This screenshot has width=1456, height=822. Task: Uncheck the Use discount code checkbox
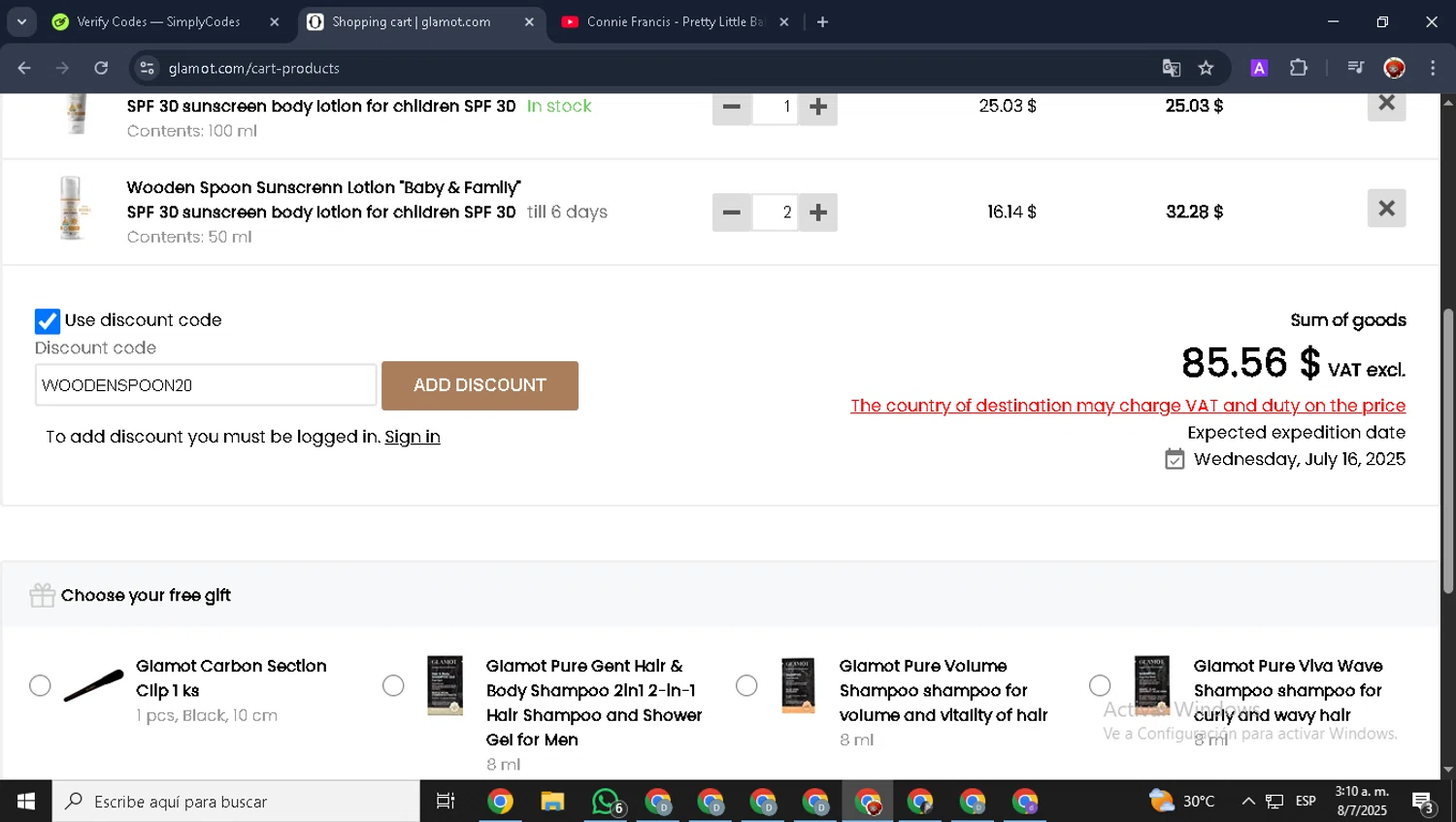(47, 321)
